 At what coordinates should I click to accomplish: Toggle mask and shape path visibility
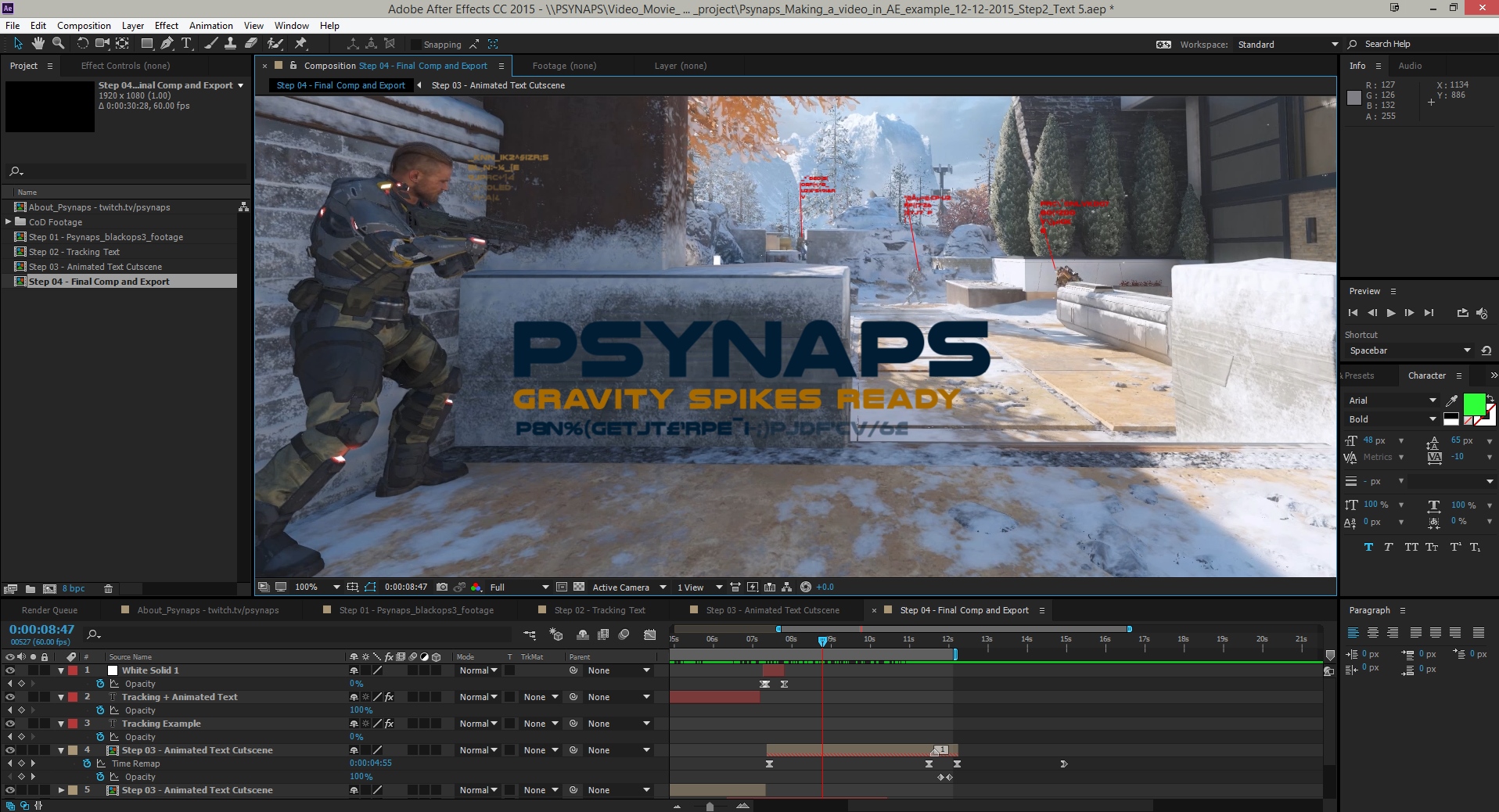[x=370, y=587]
